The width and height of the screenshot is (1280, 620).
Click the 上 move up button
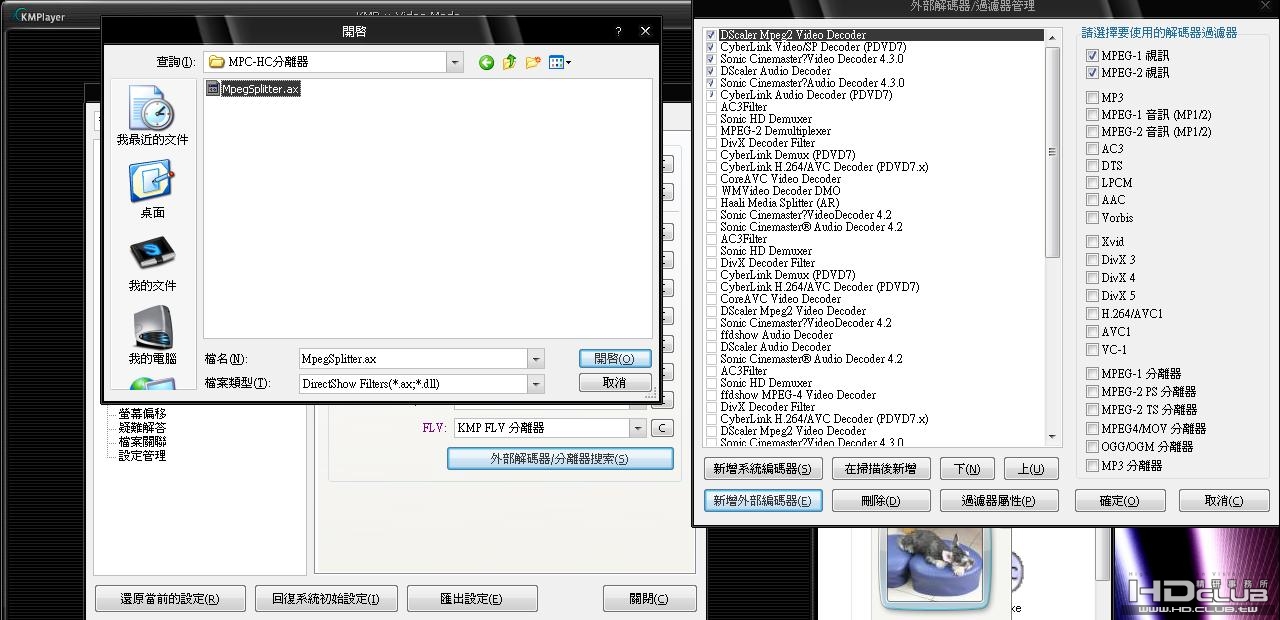(x=1030, y=468)
